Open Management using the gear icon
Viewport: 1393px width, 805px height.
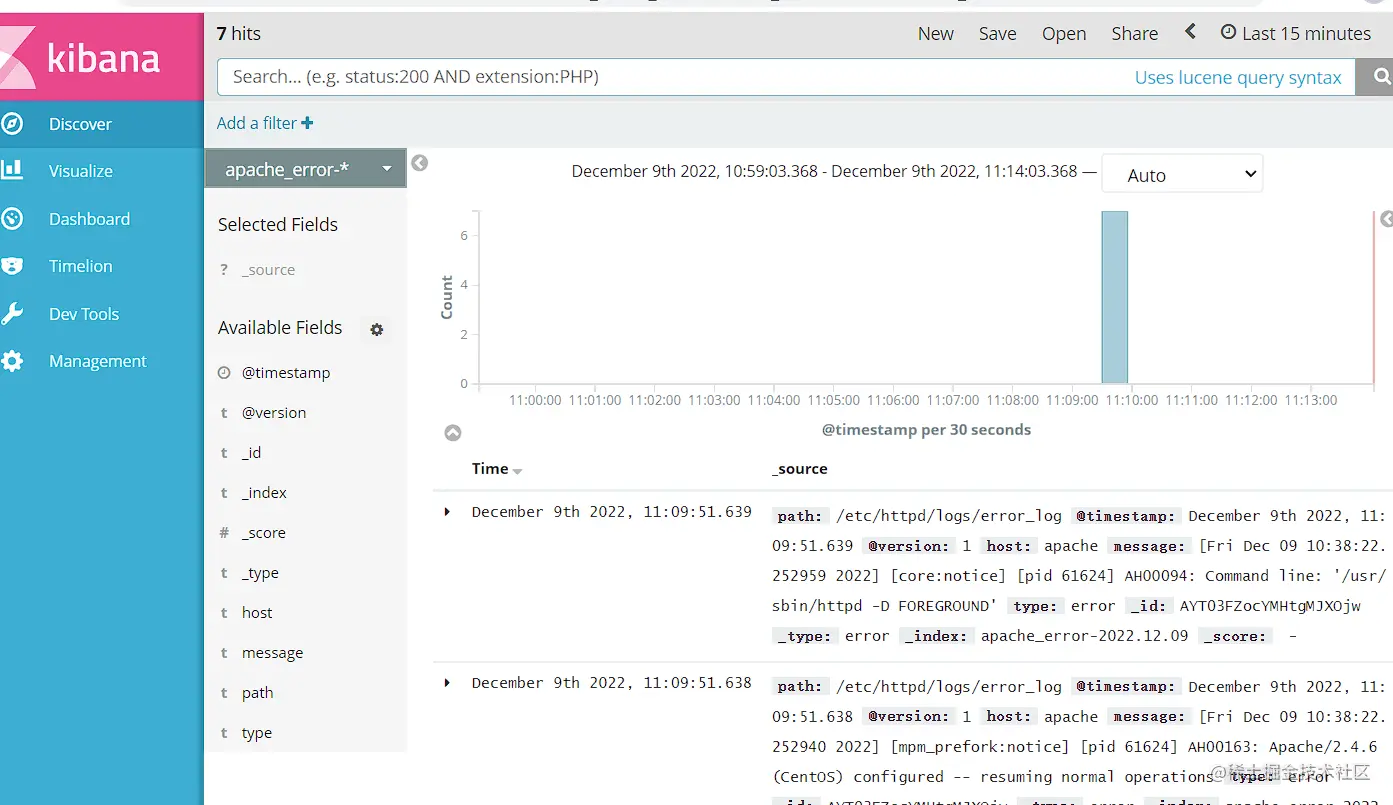coord(12,361)
